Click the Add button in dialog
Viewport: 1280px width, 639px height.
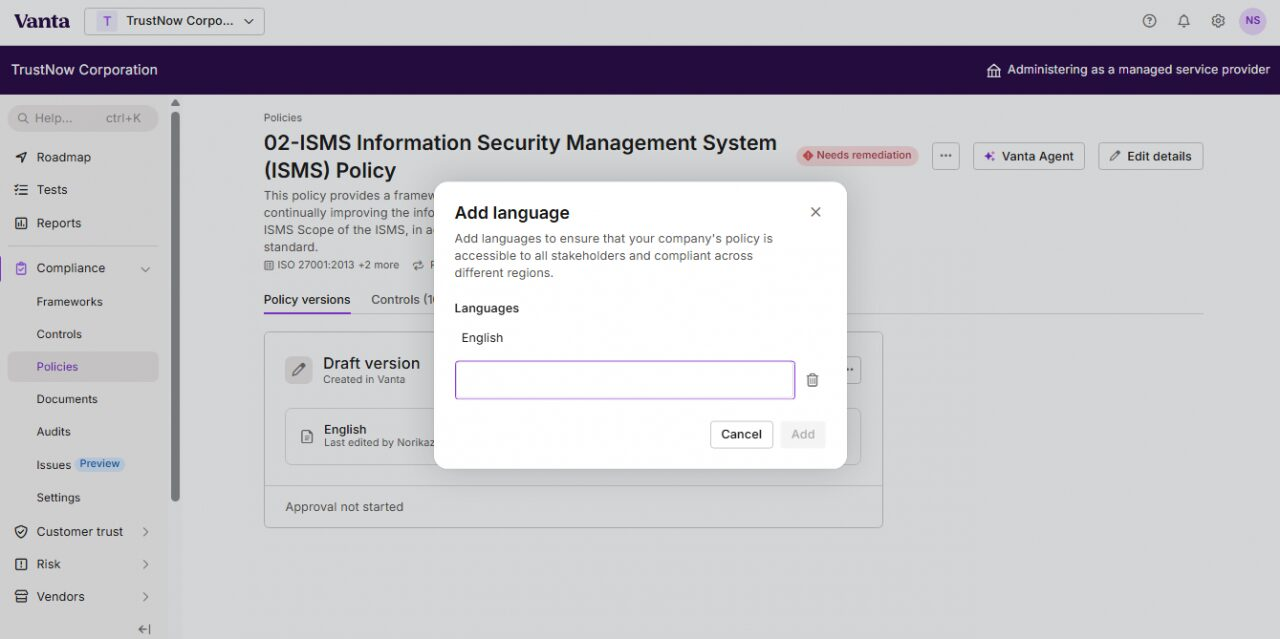(x=802, y=434)
